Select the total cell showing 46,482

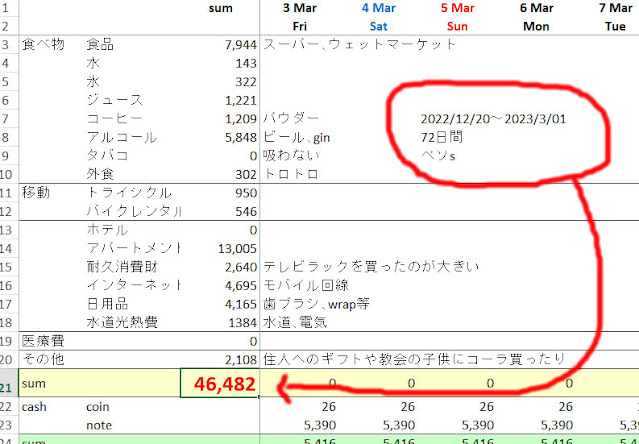pyautogui.click(x=220, y=383)
